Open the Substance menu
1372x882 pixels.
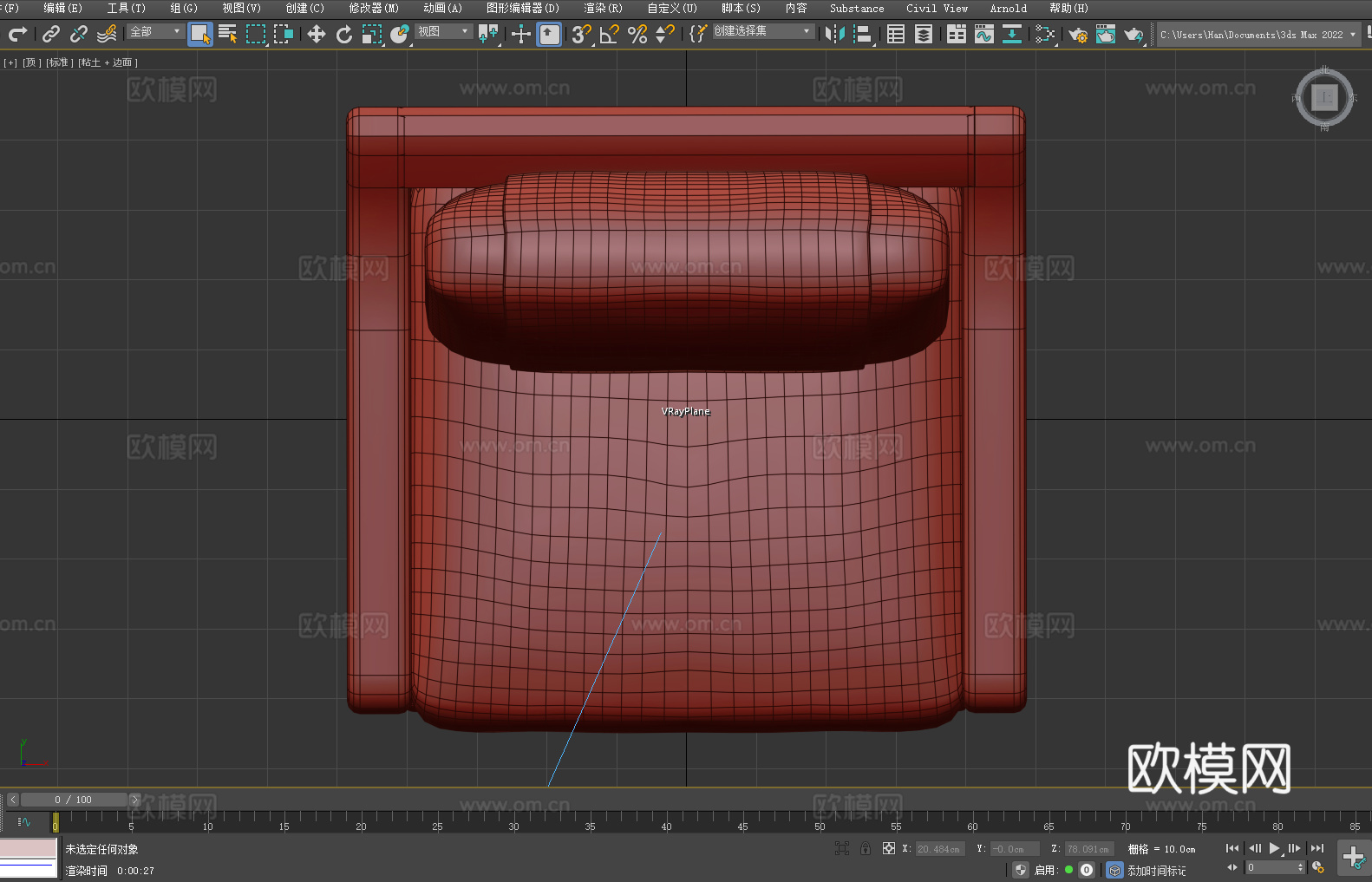tap(857, 8)
